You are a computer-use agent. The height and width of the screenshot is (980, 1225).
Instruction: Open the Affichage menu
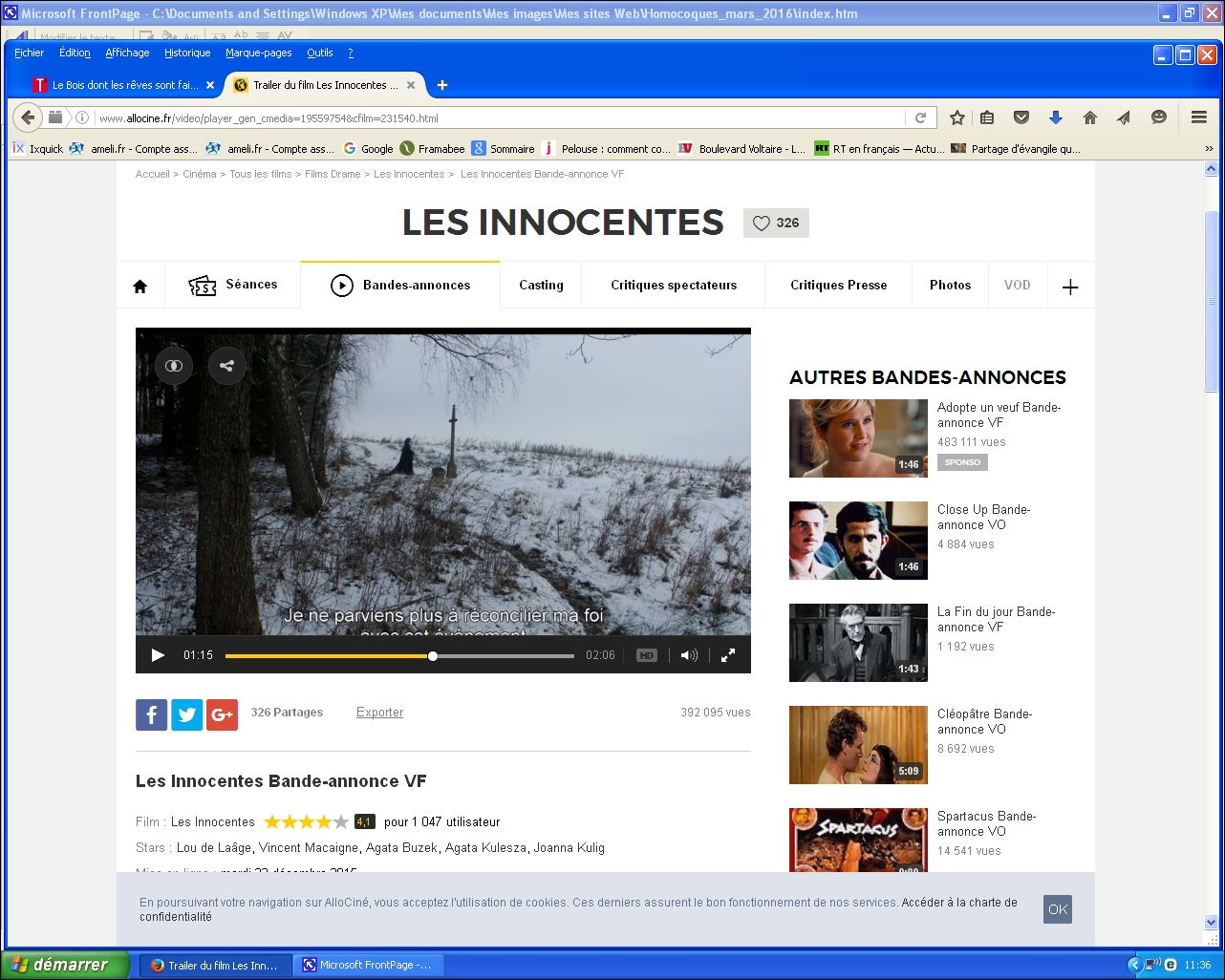click(x=127, y=53)
